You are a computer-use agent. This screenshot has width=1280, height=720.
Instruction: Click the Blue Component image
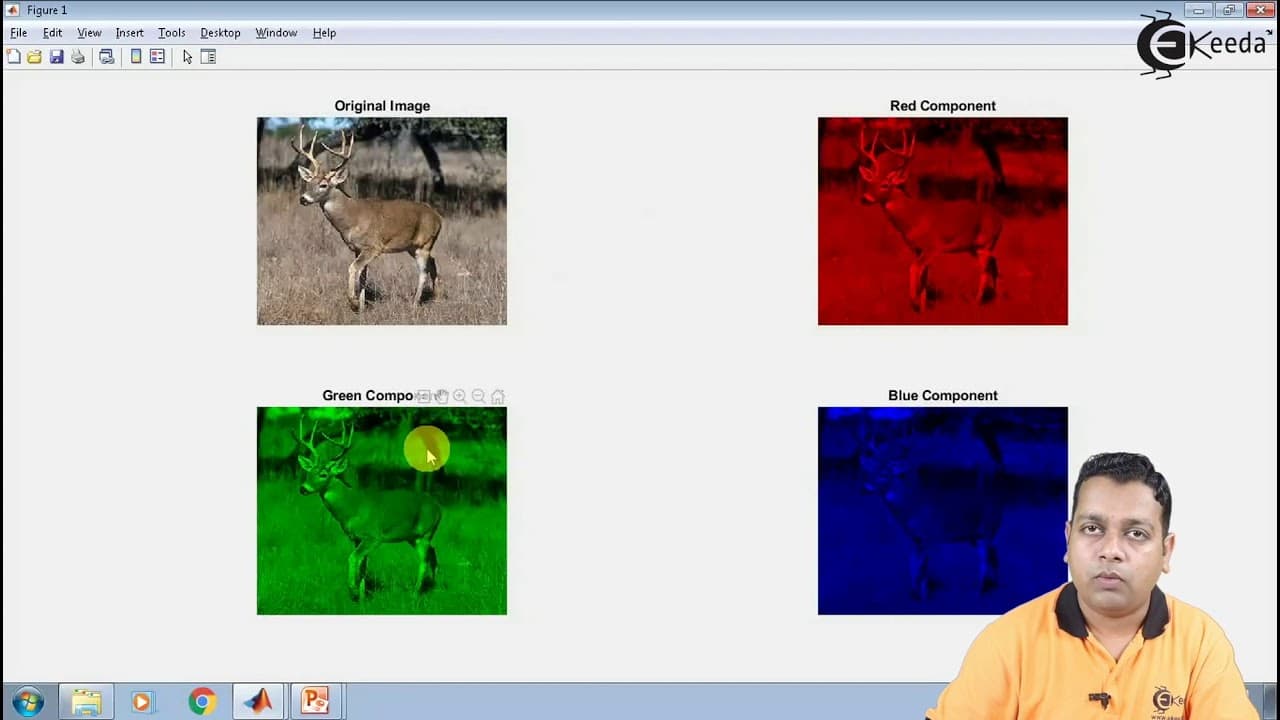pyautogui.click(x=943, y=511)
